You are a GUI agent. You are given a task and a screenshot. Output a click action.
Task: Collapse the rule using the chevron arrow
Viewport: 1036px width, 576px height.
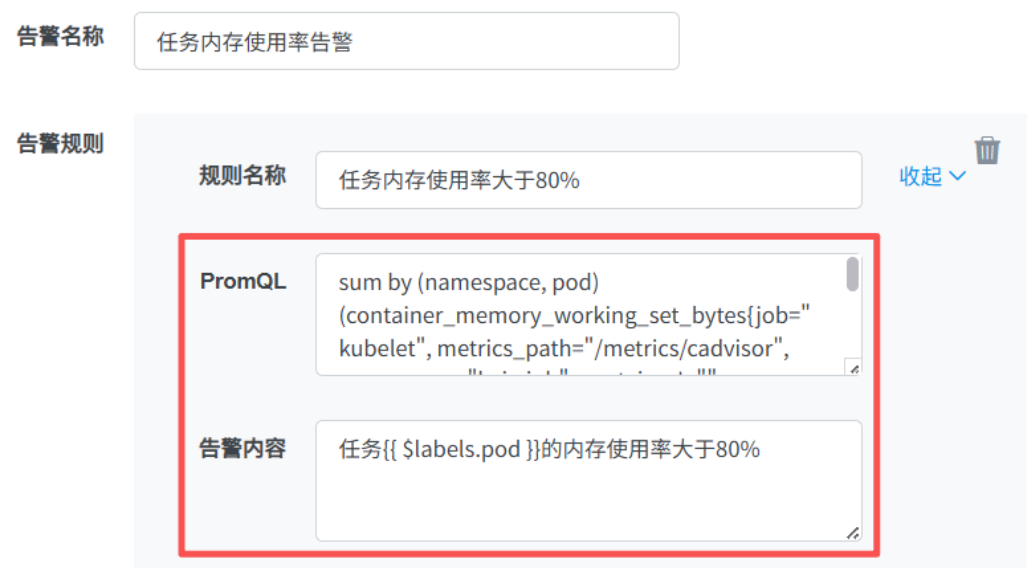click(x=957, y=177)
